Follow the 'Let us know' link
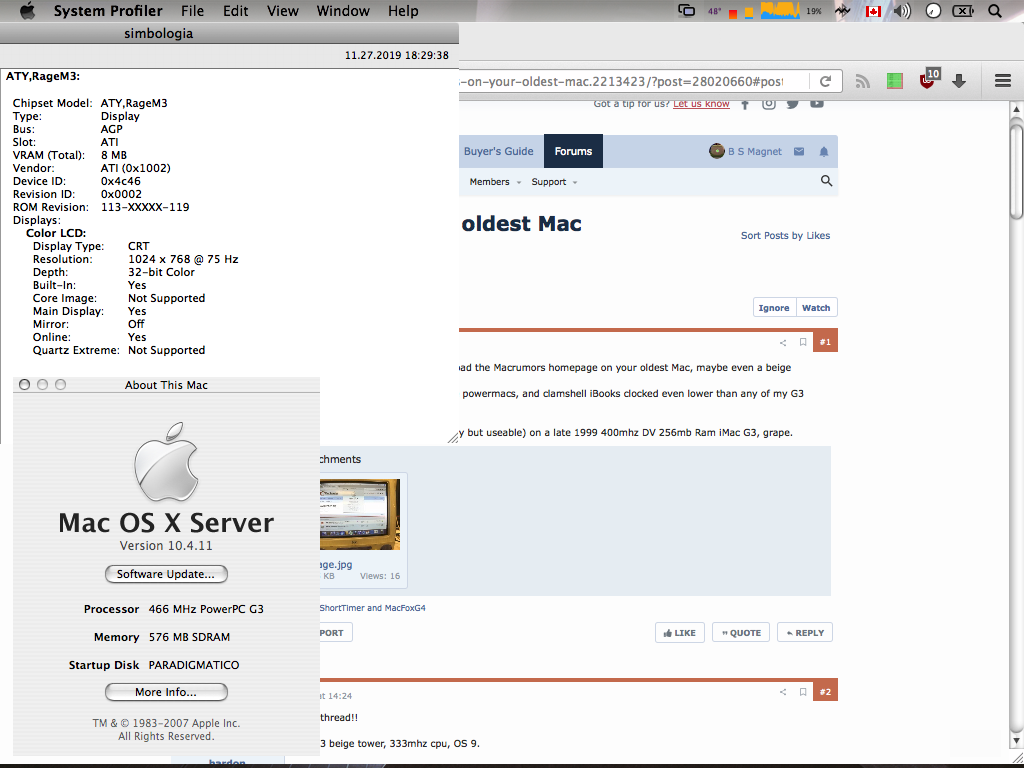The height and width of the screenshot is (768, 1024). click(x=701, y=103)
